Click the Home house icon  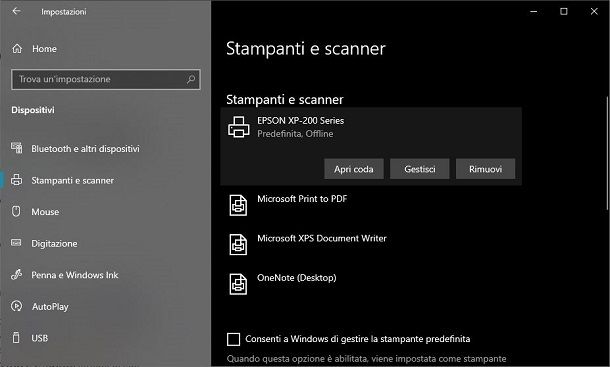[x=17, y=49]
